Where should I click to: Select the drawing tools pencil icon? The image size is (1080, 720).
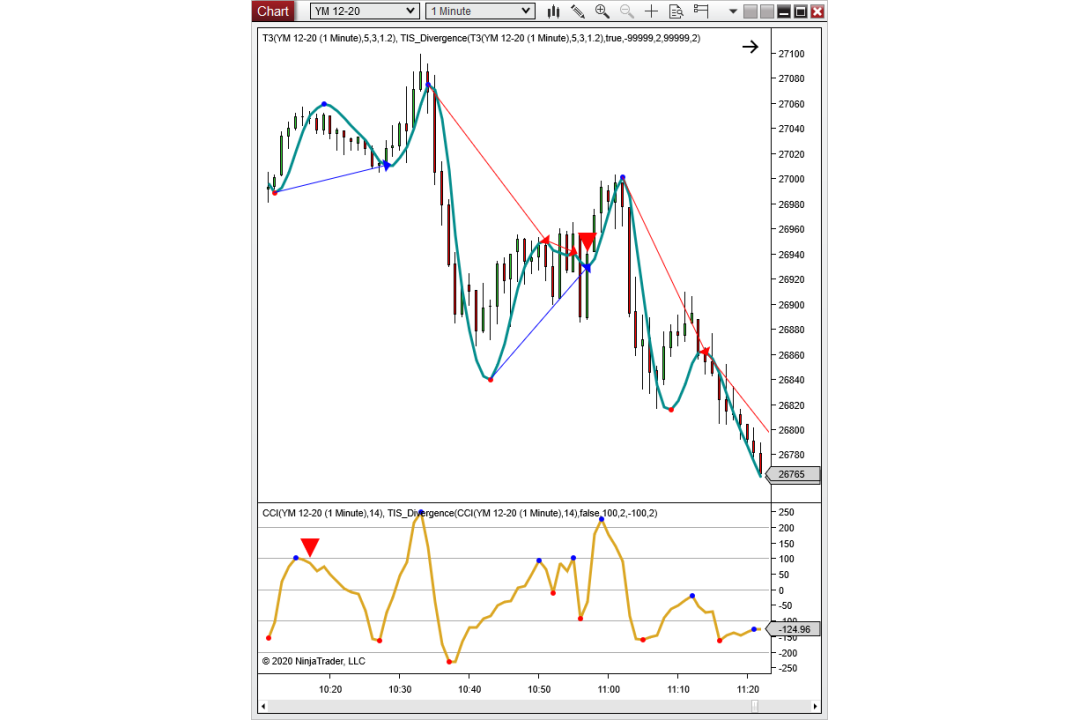[x=578, y=11]
